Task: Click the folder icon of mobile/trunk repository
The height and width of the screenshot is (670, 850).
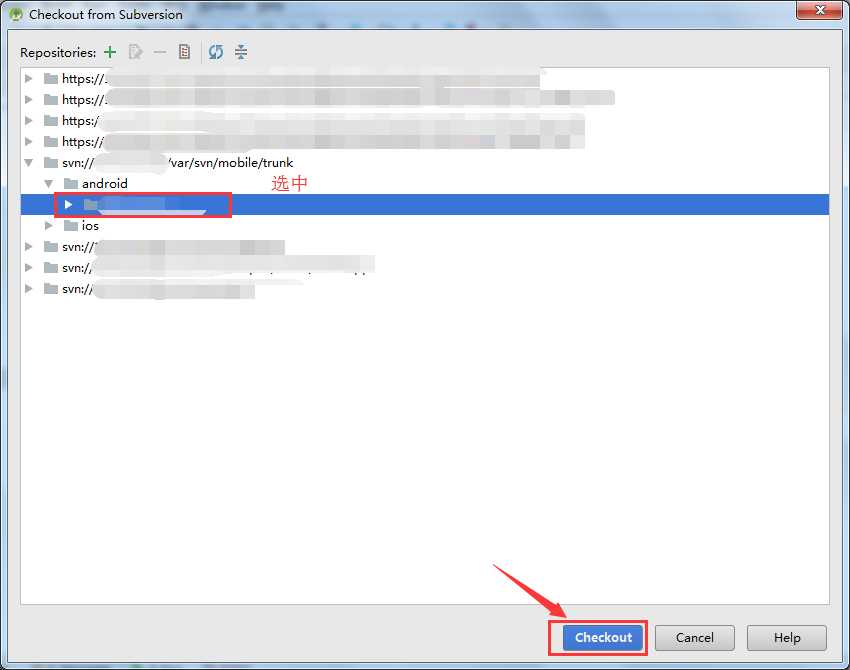Action: 51,163
